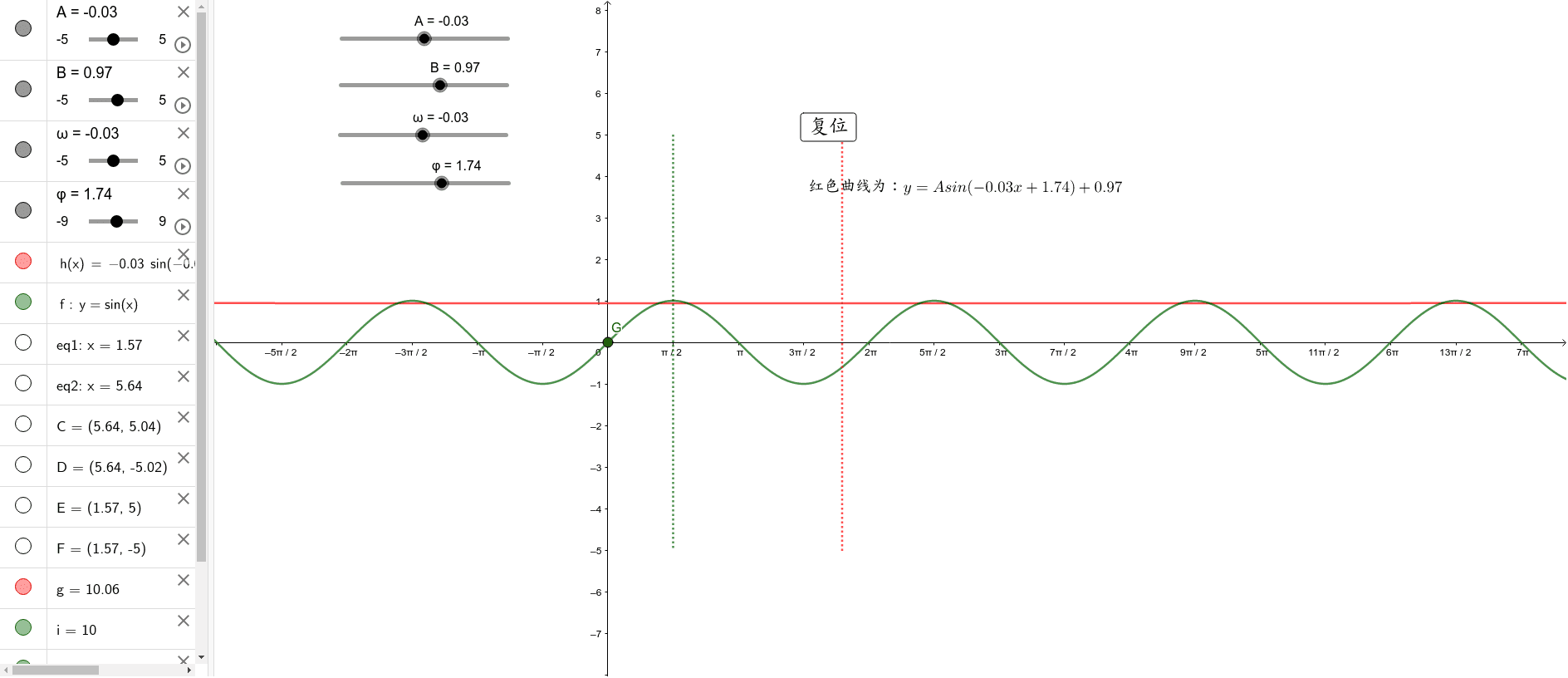Delete the i = 10 row
This screenshot has height=678, width=1568.
184,621
